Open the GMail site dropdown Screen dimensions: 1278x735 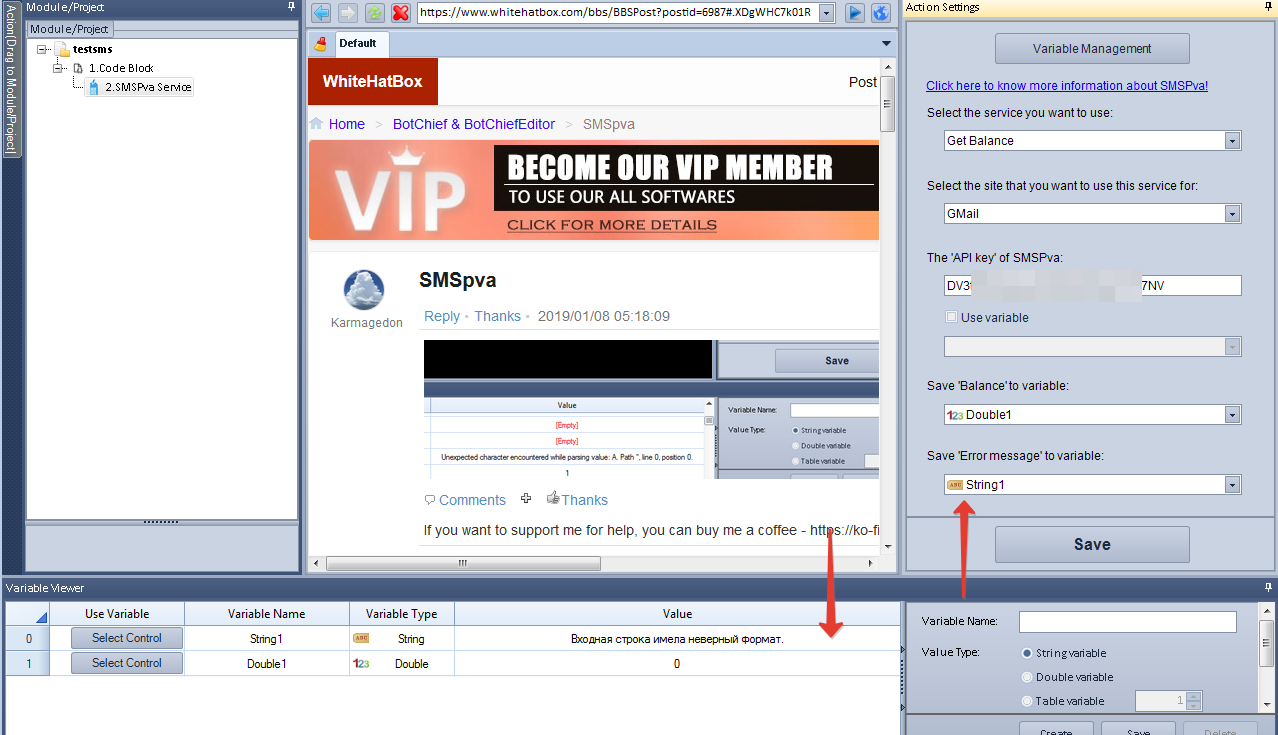coord(1232,213)
